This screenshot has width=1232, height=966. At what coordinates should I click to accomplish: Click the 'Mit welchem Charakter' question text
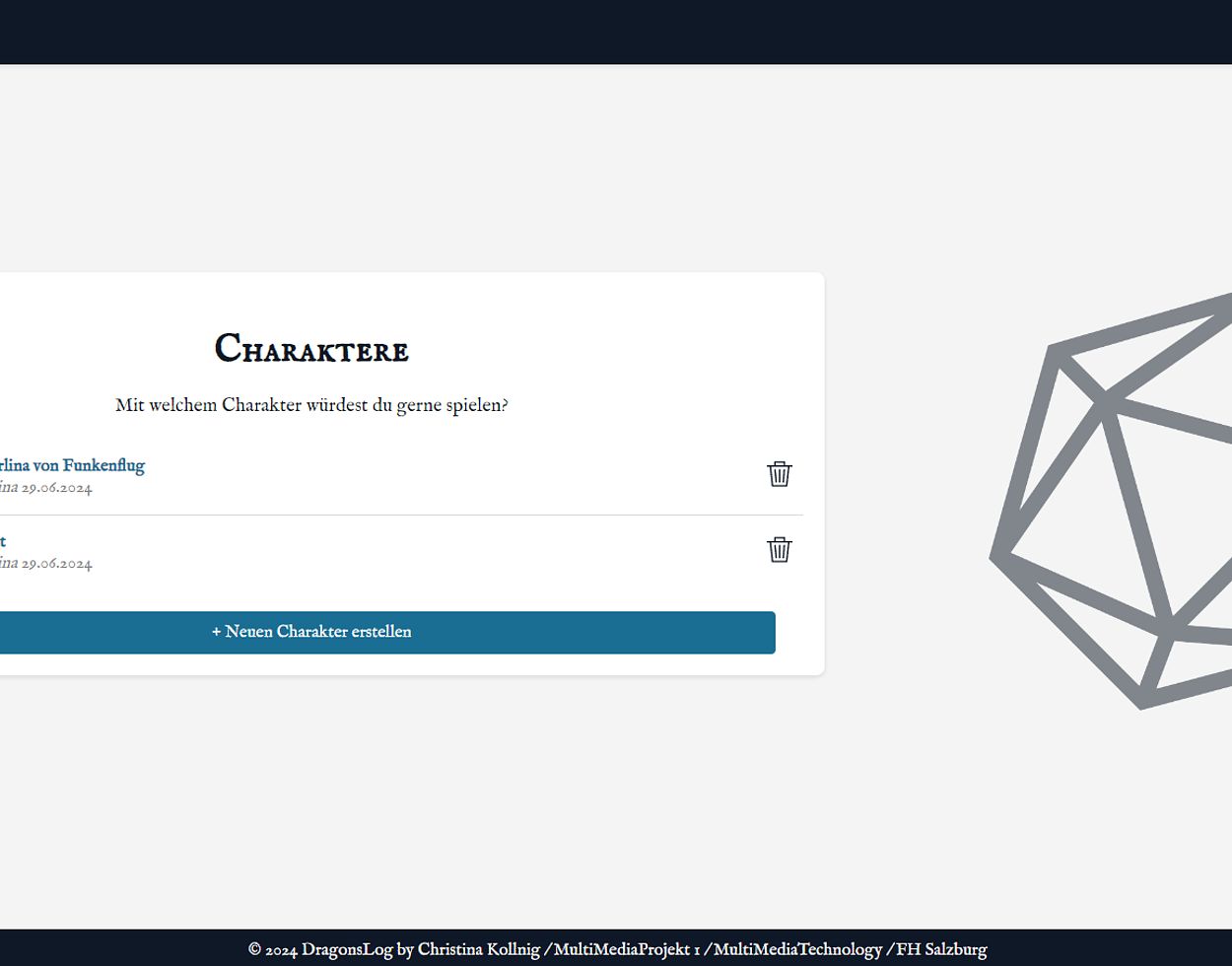click(311, 406)
